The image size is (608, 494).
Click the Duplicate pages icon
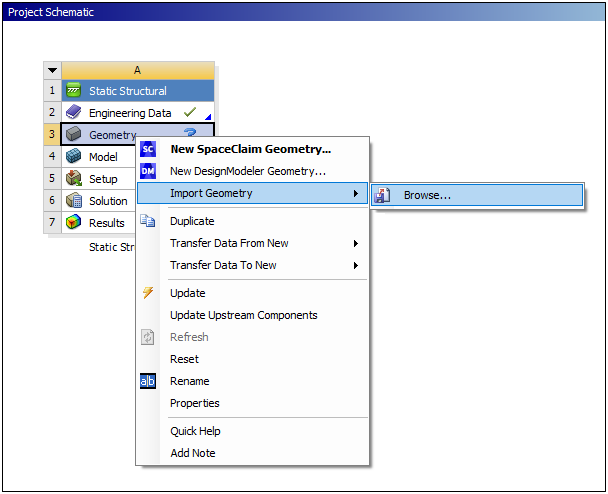coord(148,221)
